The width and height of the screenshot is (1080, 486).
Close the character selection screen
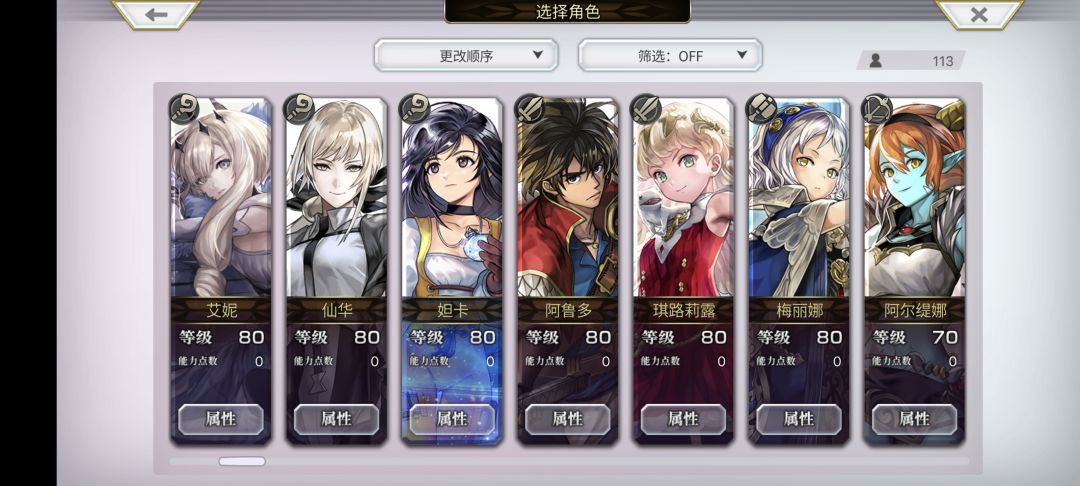[979, 14]
